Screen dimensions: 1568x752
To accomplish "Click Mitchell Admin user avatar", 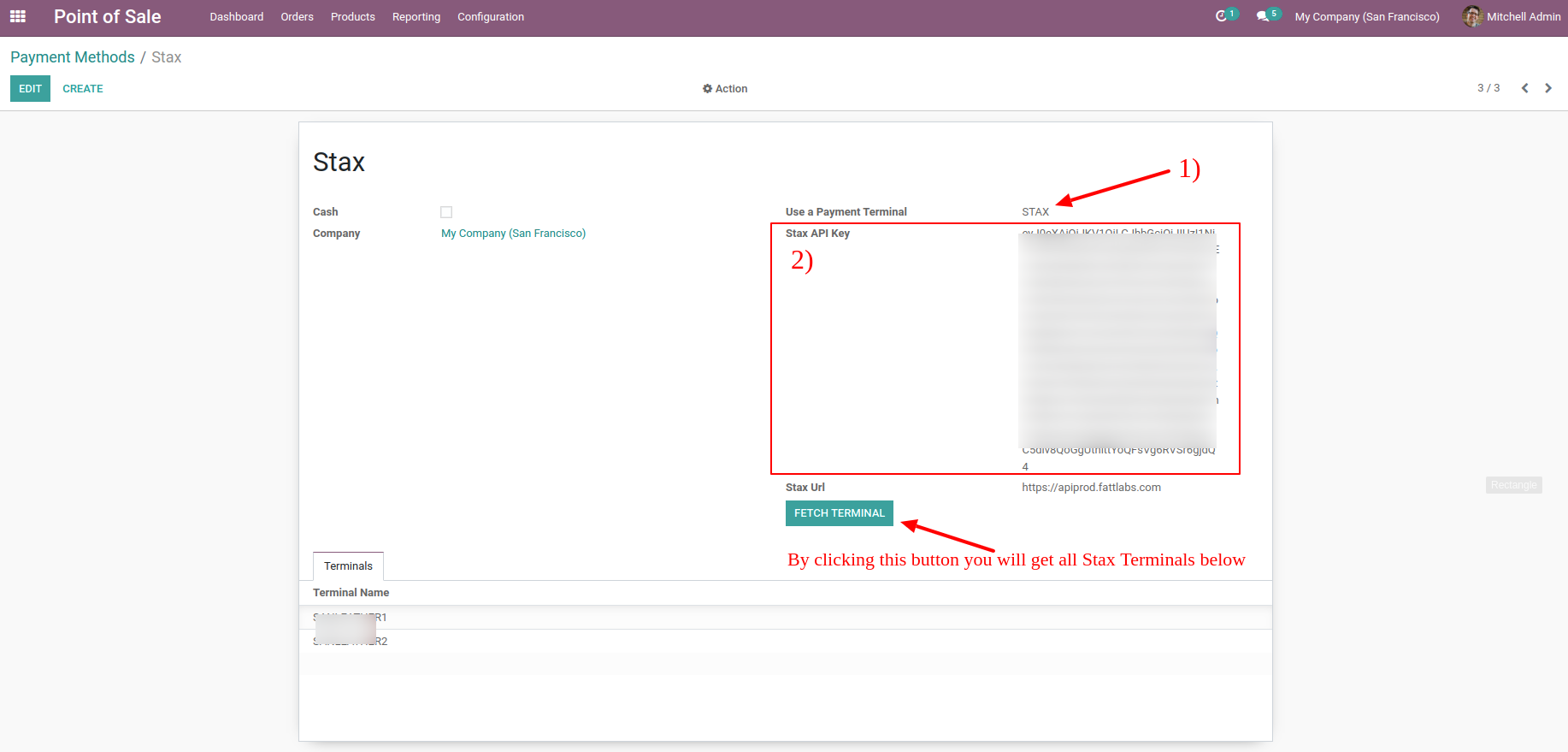I will 1471,16.
